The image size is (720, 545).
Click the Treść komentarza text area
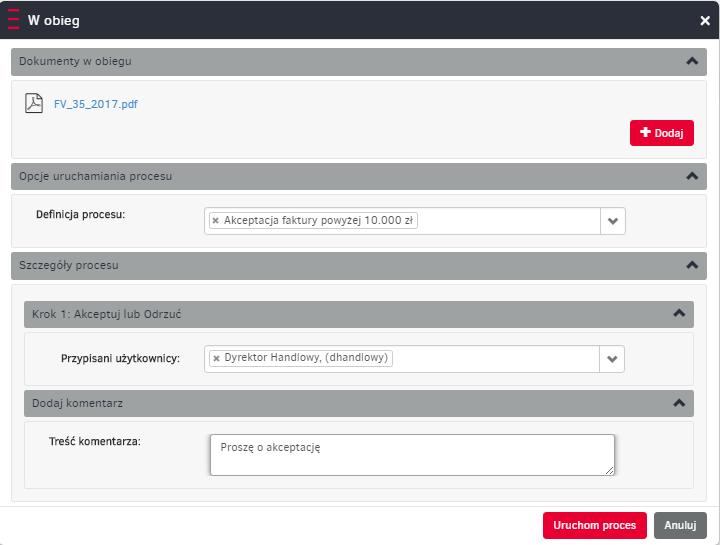412,455
